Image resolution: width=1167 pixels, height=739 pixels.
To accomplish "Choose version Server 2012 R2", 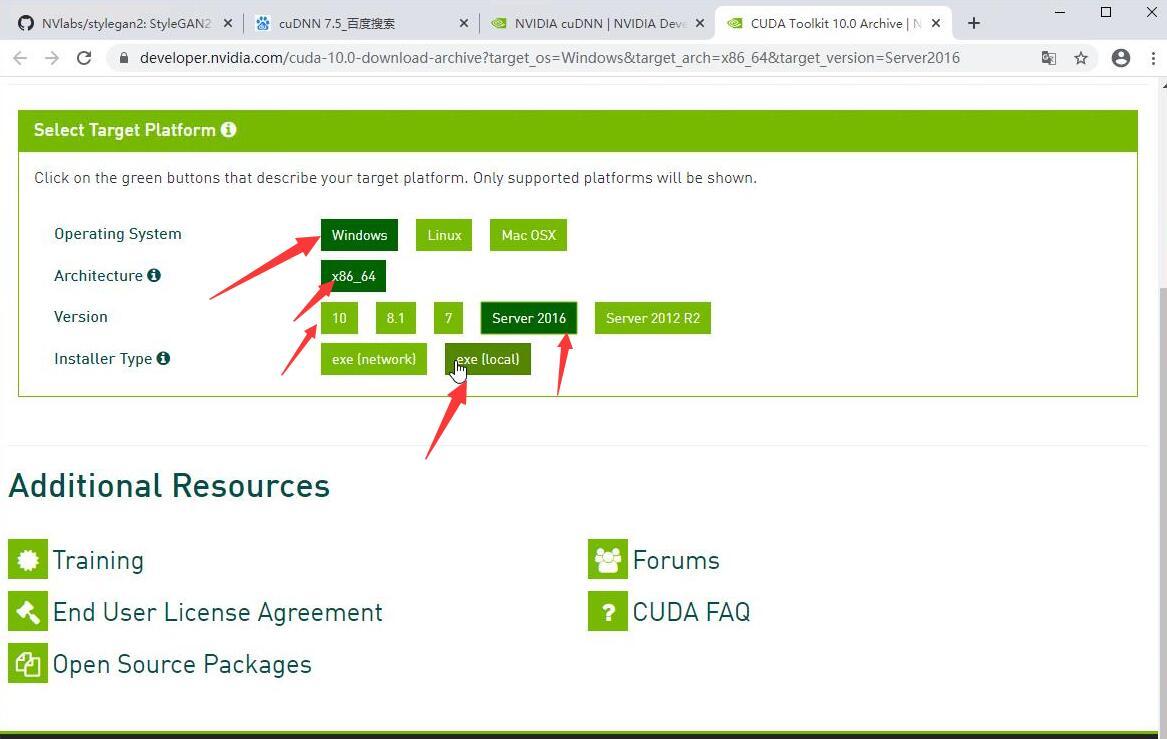I will tap(653, 318).
